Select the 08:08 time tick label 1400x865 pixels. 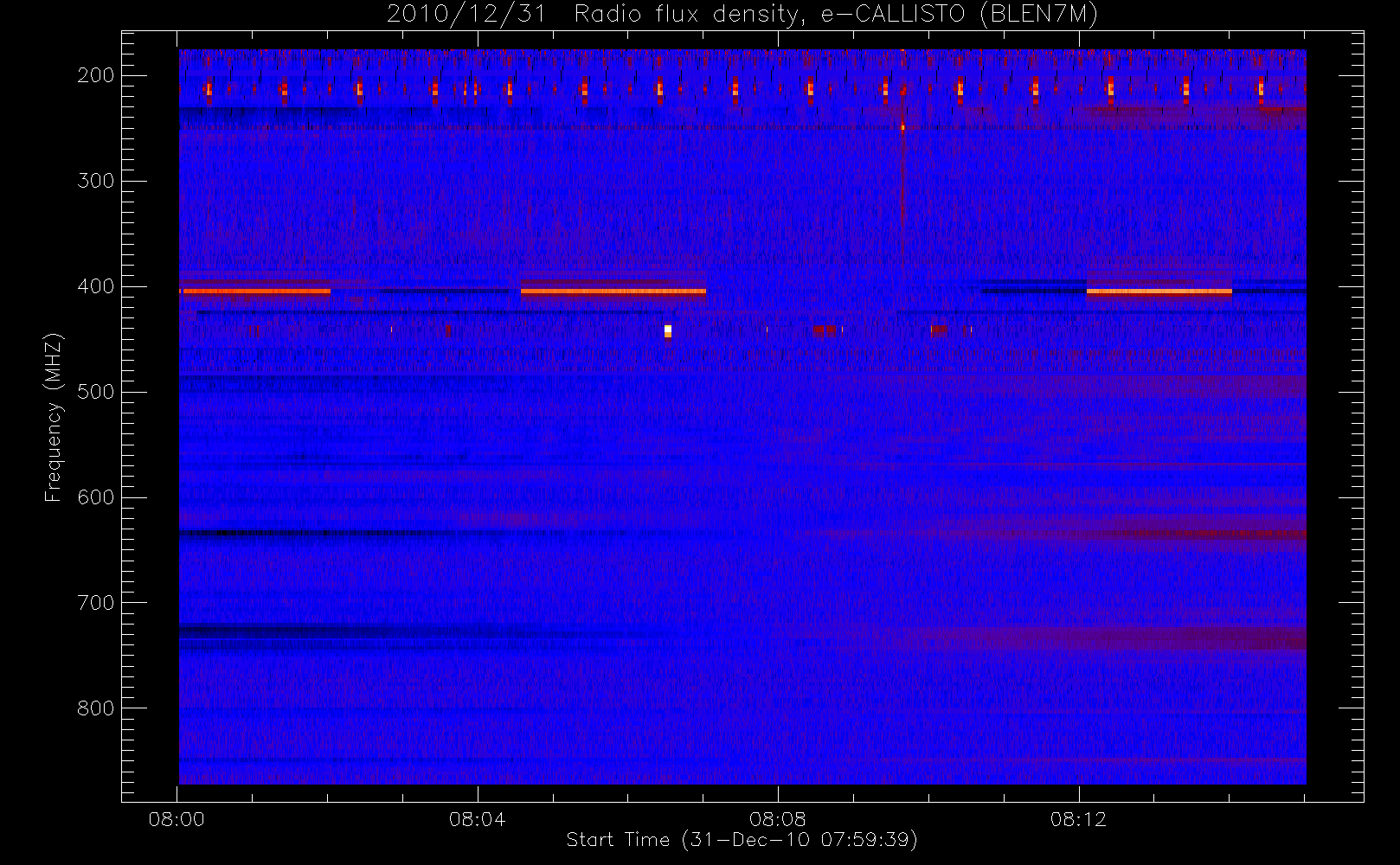tap(777, 819)
